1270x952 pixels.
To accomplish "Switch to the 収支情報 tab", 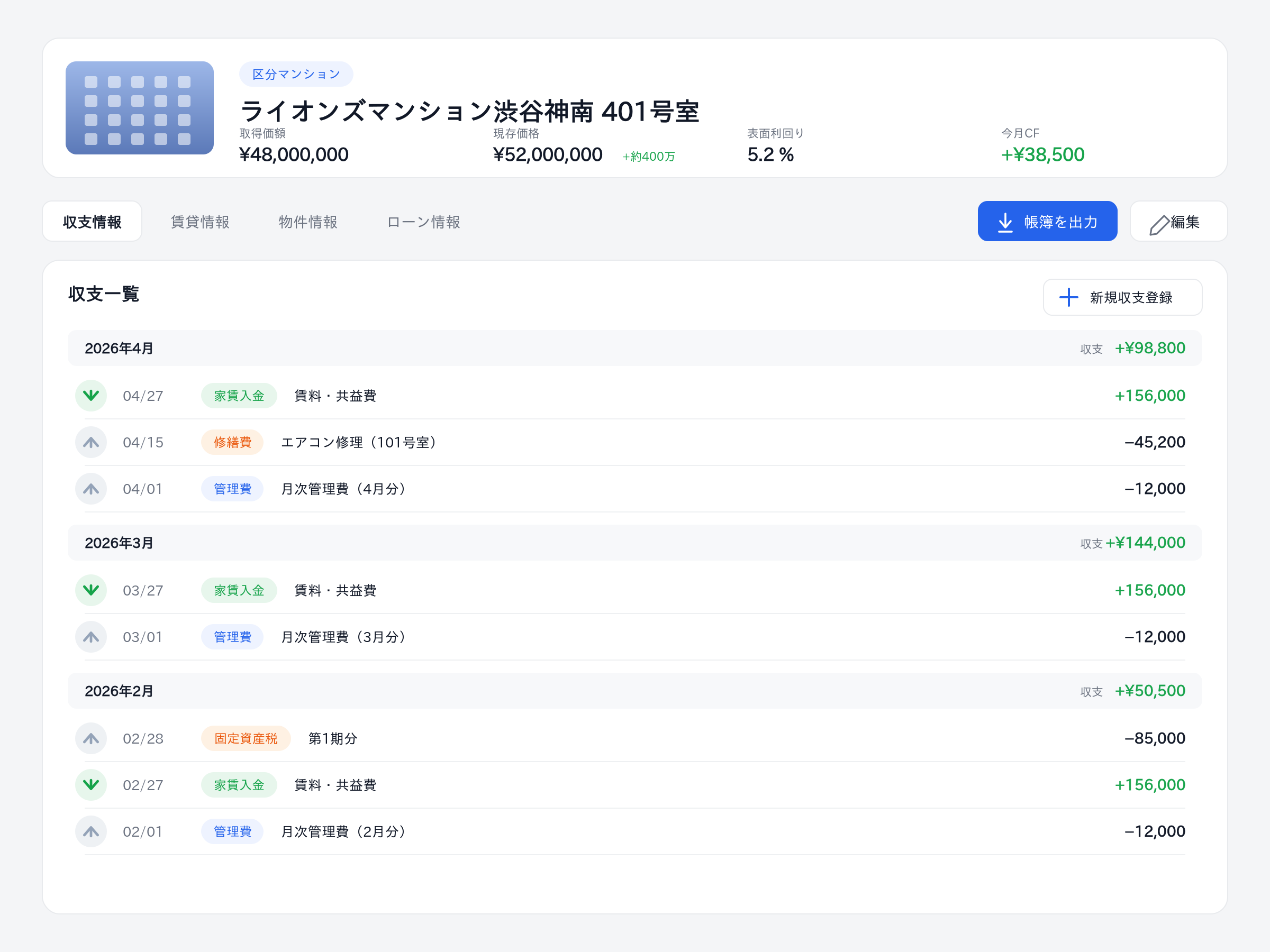I will coord(92,222).
